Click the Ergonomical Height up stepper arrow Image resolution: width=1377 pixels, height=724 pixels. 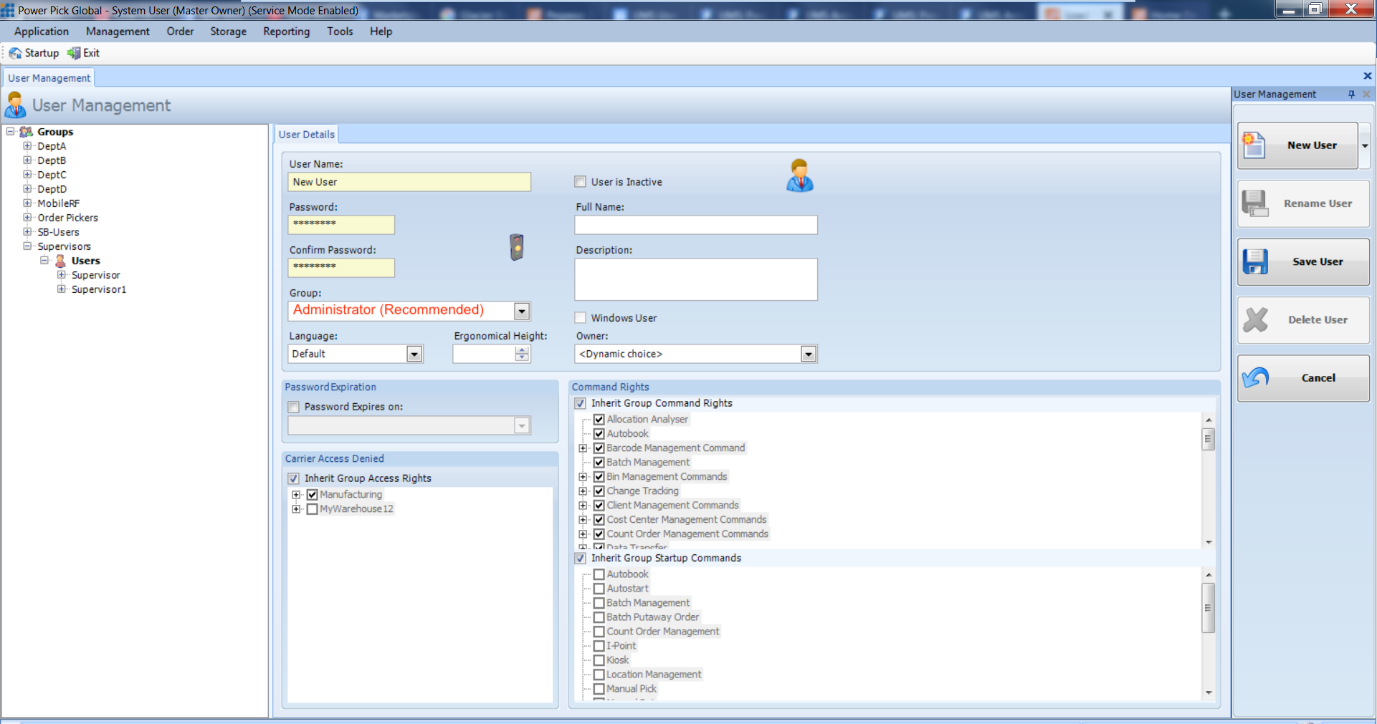(x=521, y=348)
